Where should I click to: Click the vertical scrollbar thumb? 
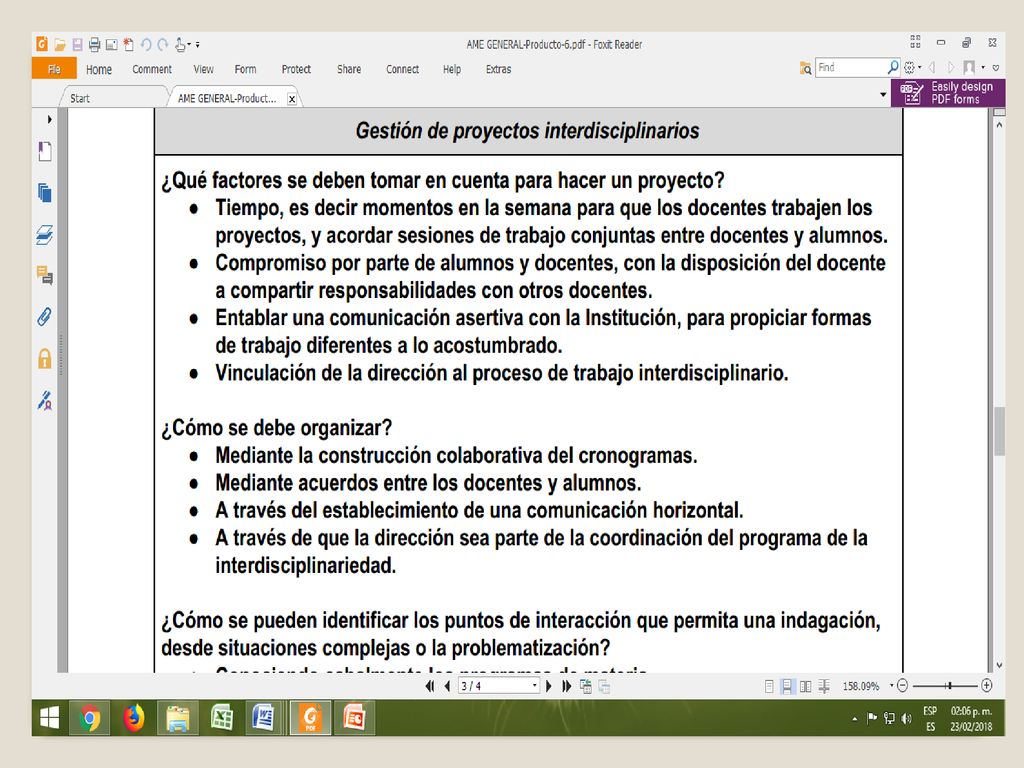point(999,431)
